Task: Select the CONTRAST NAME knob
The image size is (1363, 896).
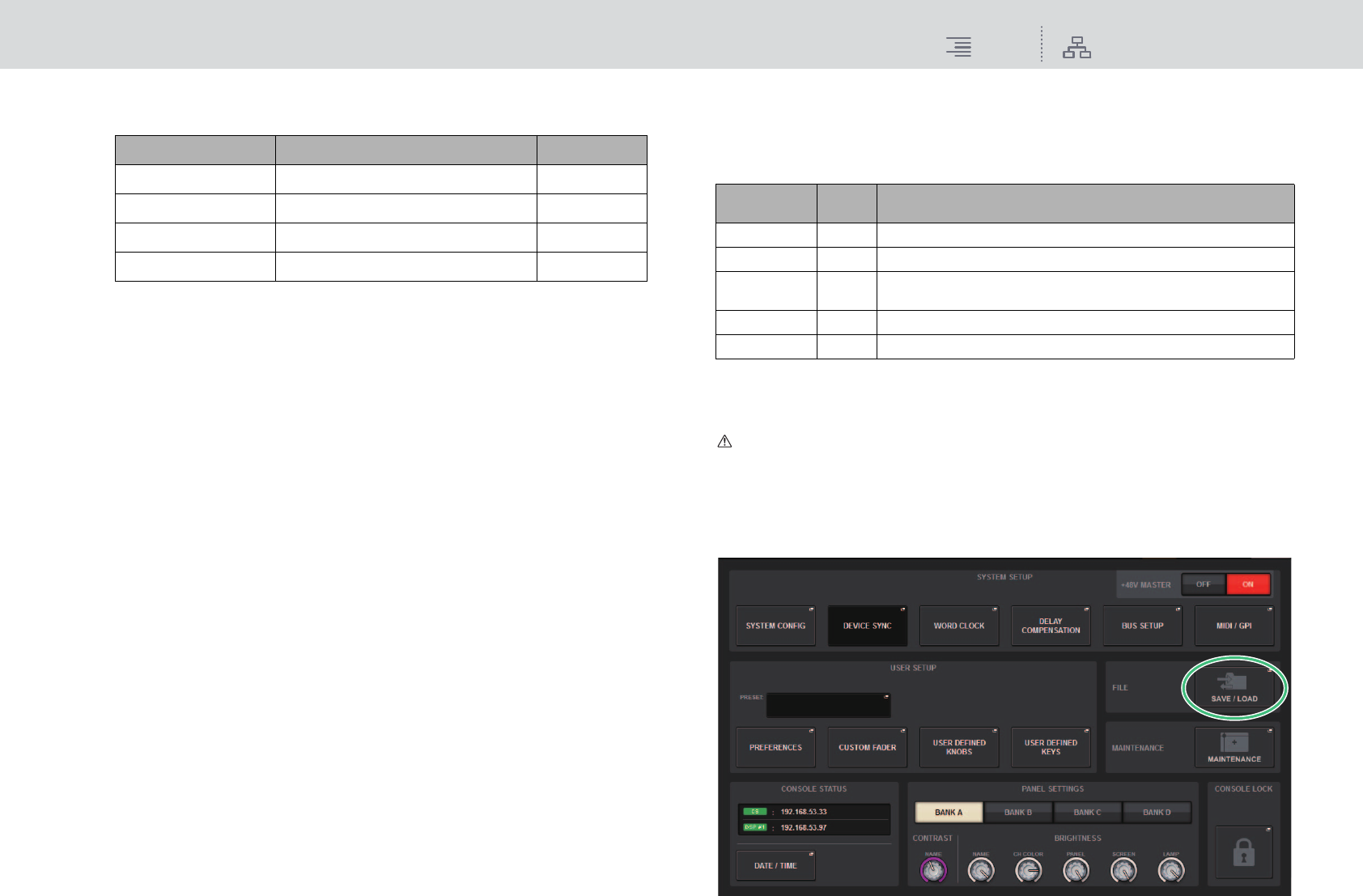Action: [x=933, y=870]
